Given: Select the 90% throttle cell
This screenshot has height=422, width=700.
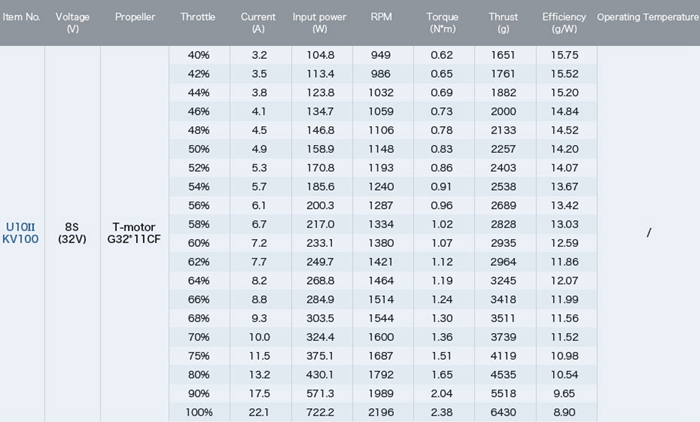Looking at the screenshot, I should click(199, 393).
